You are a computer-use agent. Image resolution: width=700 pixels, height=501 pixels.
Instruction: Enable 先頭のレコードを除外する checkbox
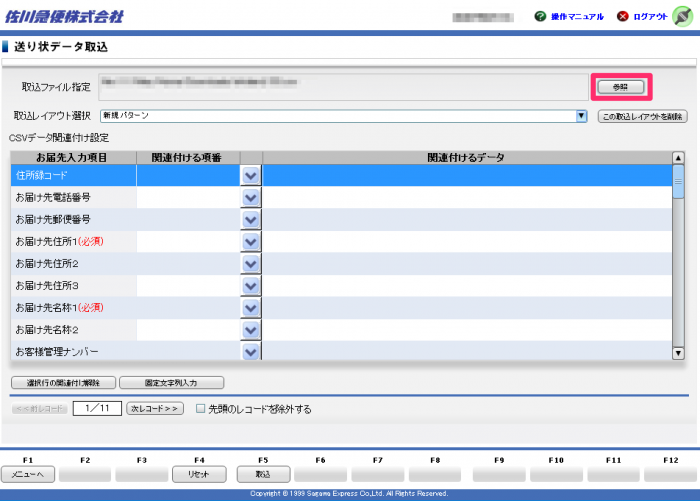coord(201,409)
